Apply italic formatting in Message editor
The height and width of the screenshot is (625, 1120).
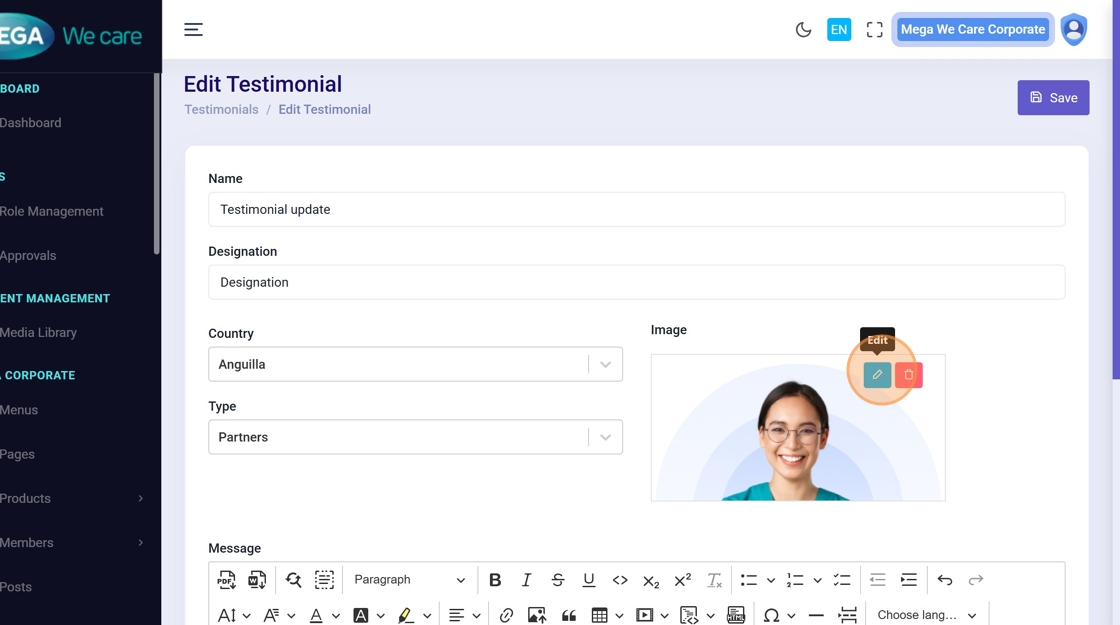pyautogui.click(x=526, y=580)
